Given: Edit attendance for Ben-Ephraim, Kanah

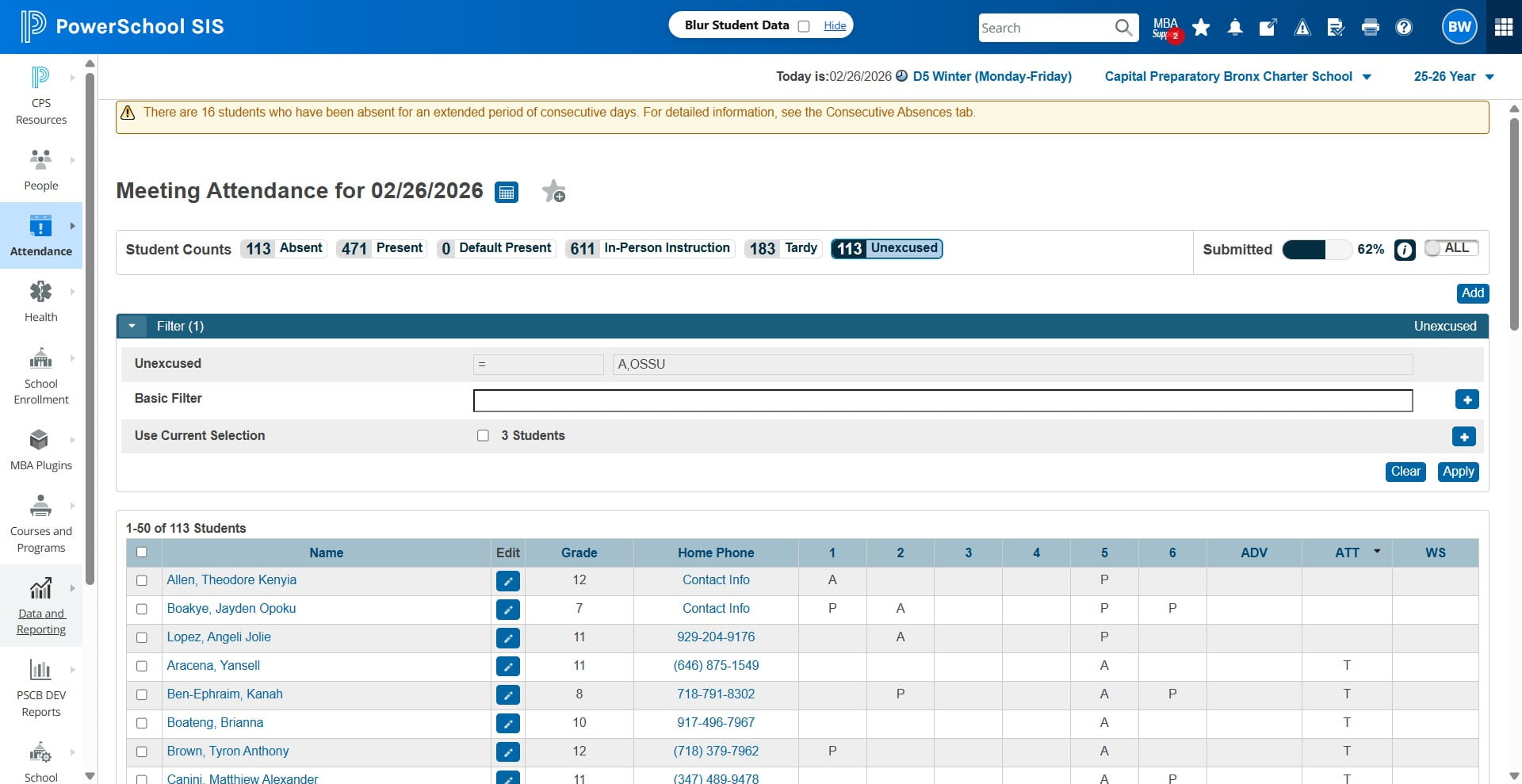Looking at the screenshot, I should coord(508,695).
